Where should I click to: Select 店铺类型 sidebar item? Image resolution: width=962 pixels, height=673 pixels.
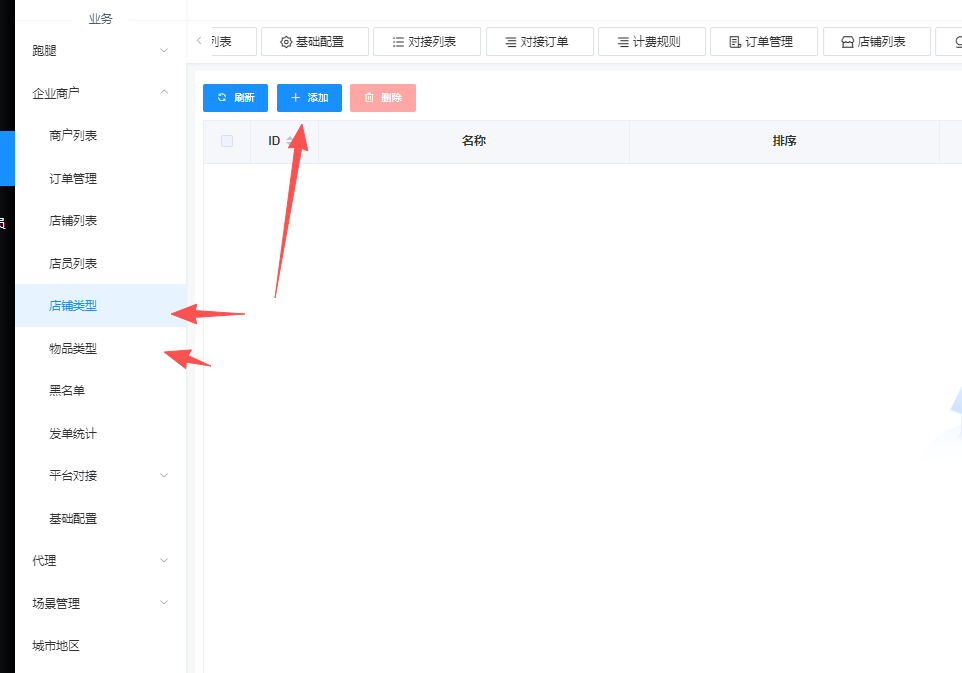(x=73, y=306)
